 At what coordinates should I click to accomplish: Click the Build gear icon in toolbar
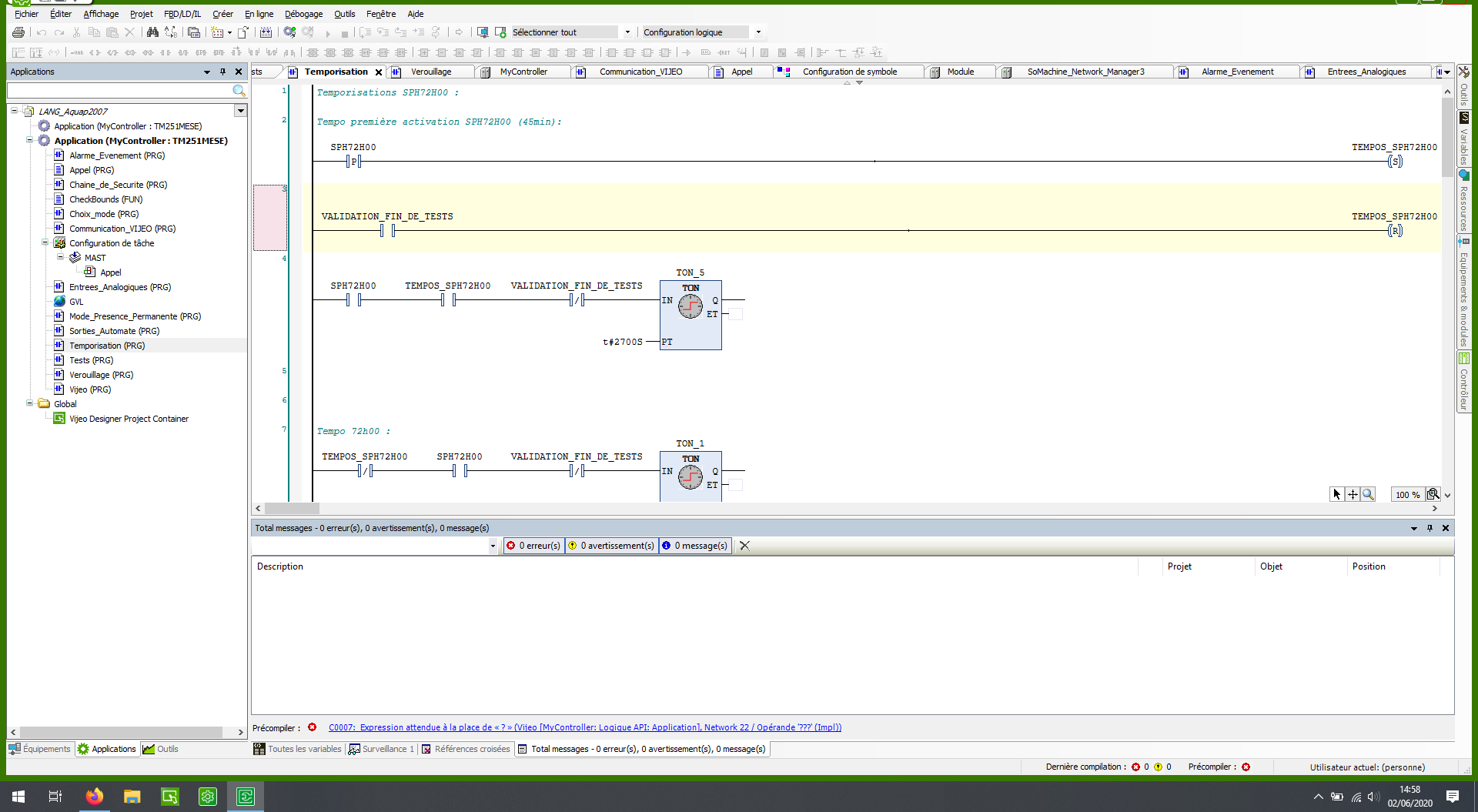(289, 32)
